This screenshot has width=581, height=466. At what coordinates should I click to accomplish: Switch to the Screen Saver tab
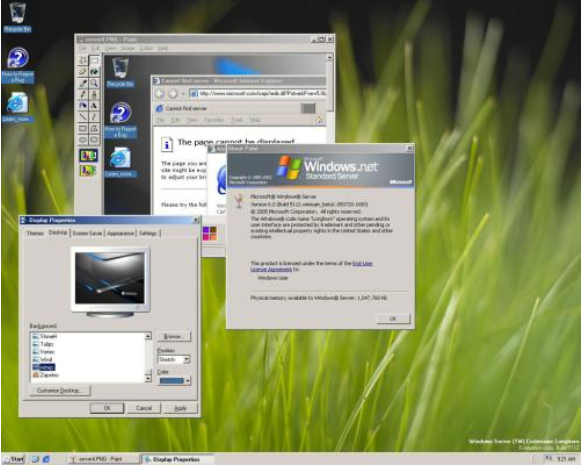(87, 233)
